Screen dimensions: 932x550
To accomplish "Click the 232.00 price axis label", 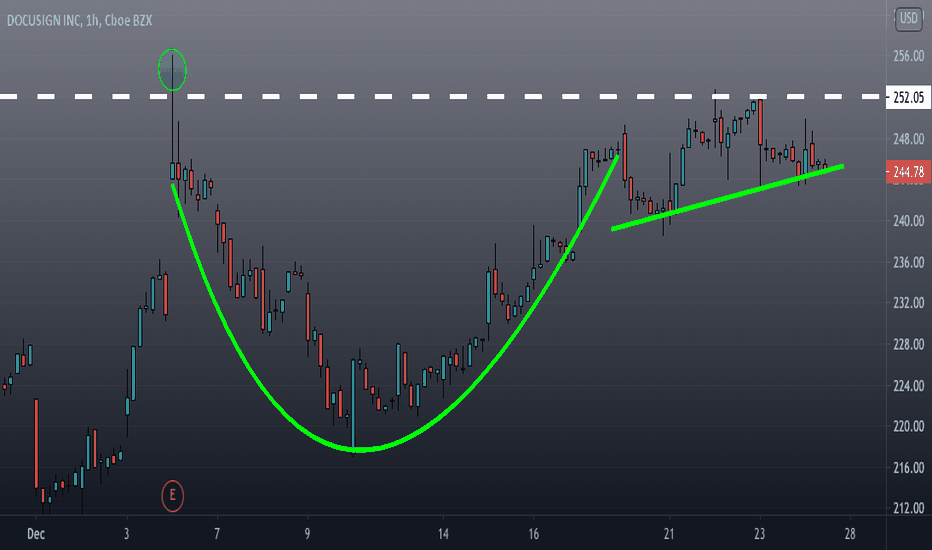I will 908,303.
